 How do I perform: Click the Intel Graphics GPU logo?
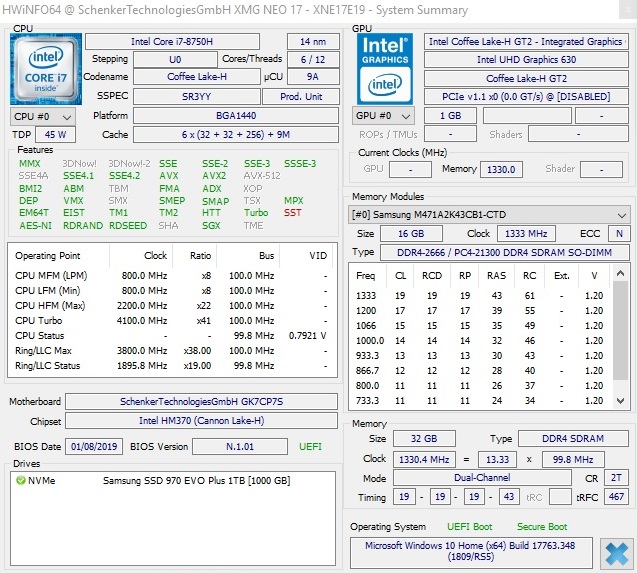pyautogui.click(x=385, y=69)
